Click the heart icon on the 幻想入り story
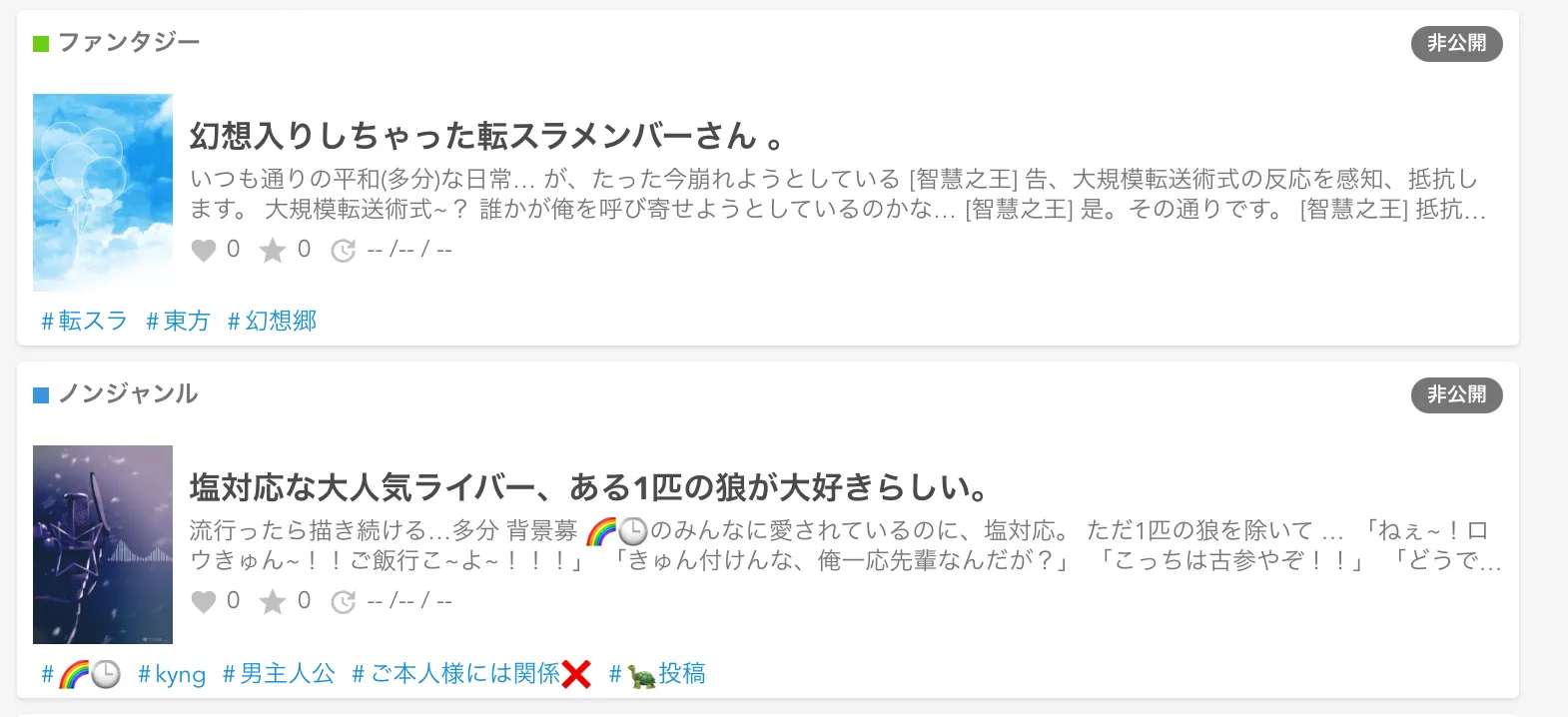1568x717 pixels. point(204,250)
